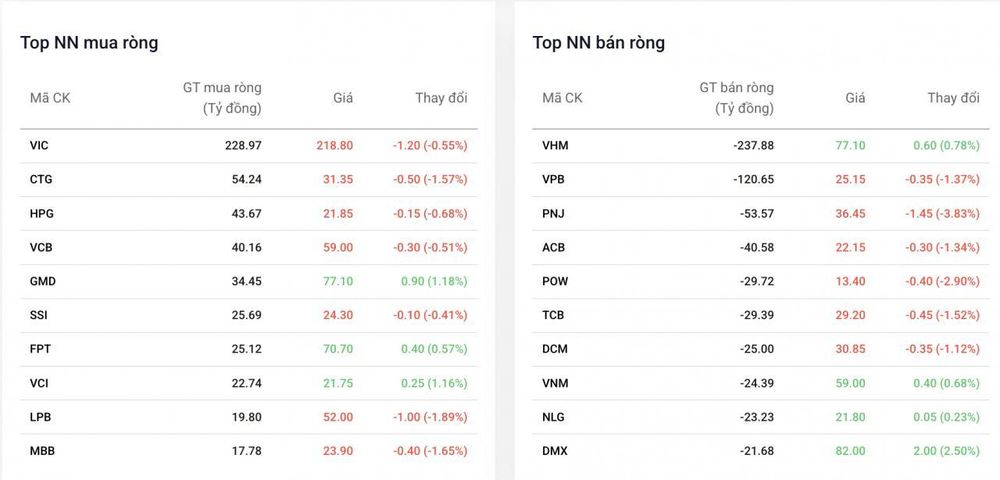Select the VCI ticker
This screenshot has width=1000, height=480.
(39, 383)
